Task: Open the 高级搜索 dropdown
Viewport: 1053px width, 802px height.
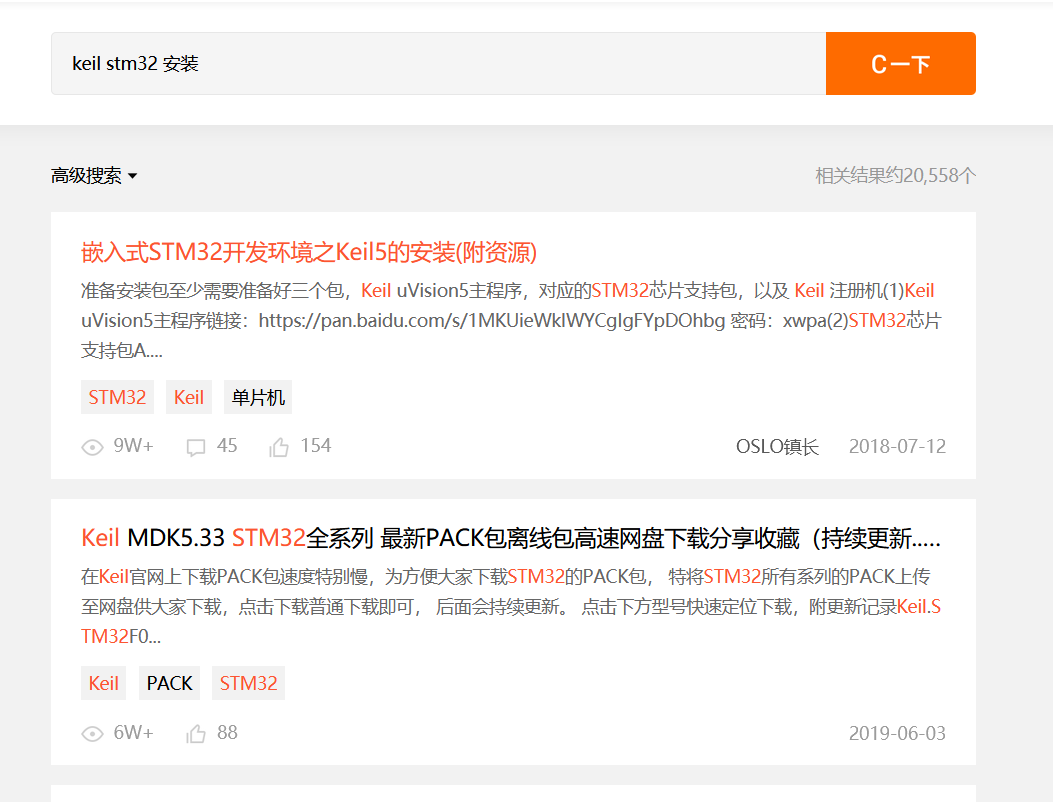Action: (x=94, y=176)
